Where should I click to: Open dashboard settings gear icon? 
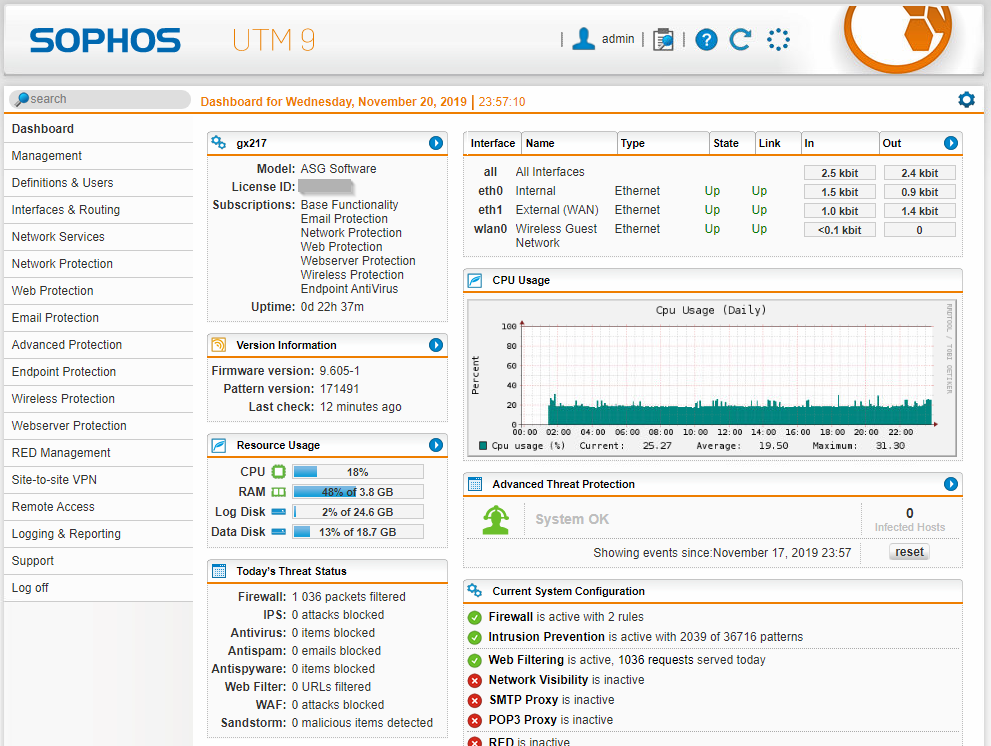click(x=966, y=99)
